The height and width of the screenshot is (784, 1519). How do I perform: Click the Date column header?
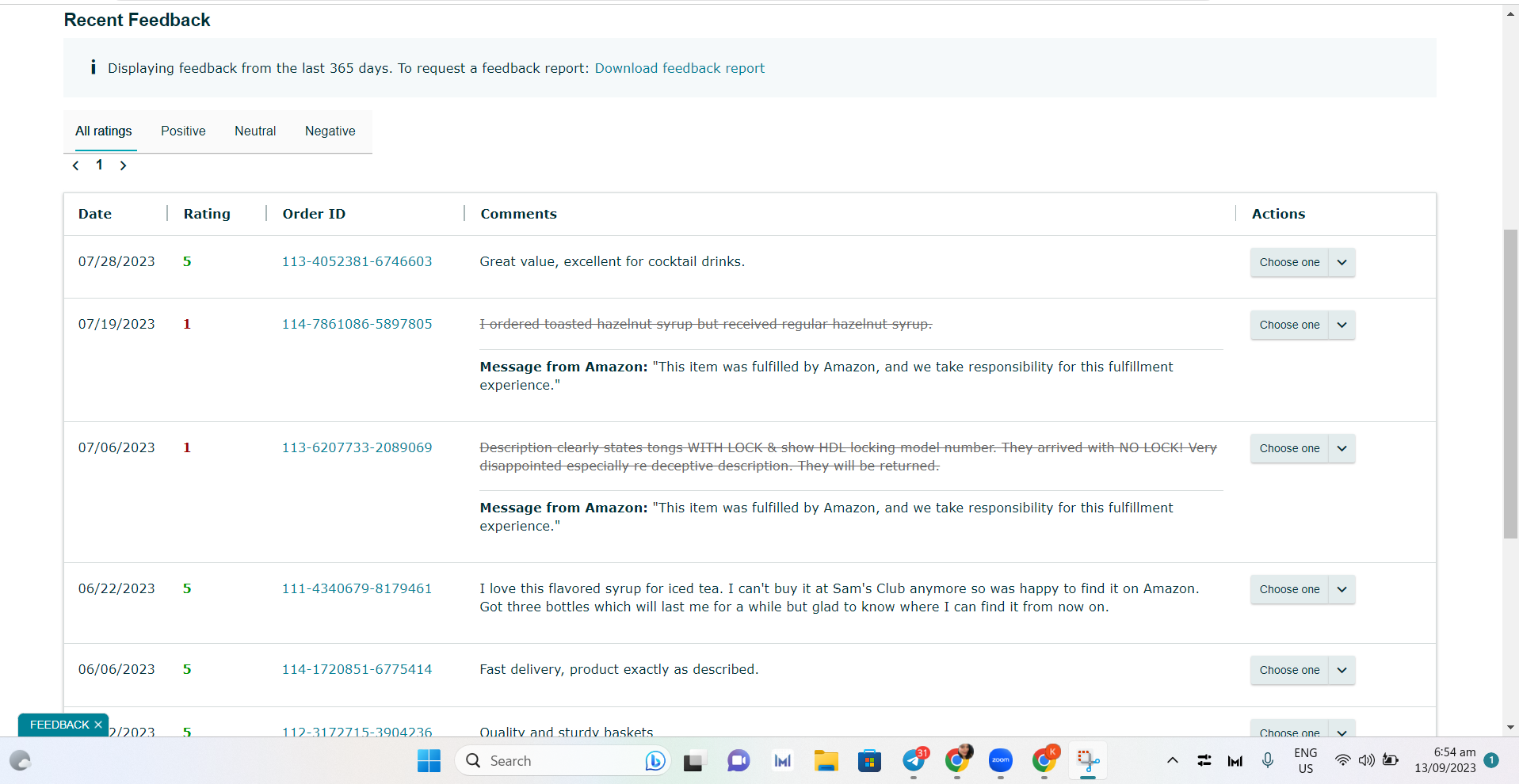click(x=95, y=214)
